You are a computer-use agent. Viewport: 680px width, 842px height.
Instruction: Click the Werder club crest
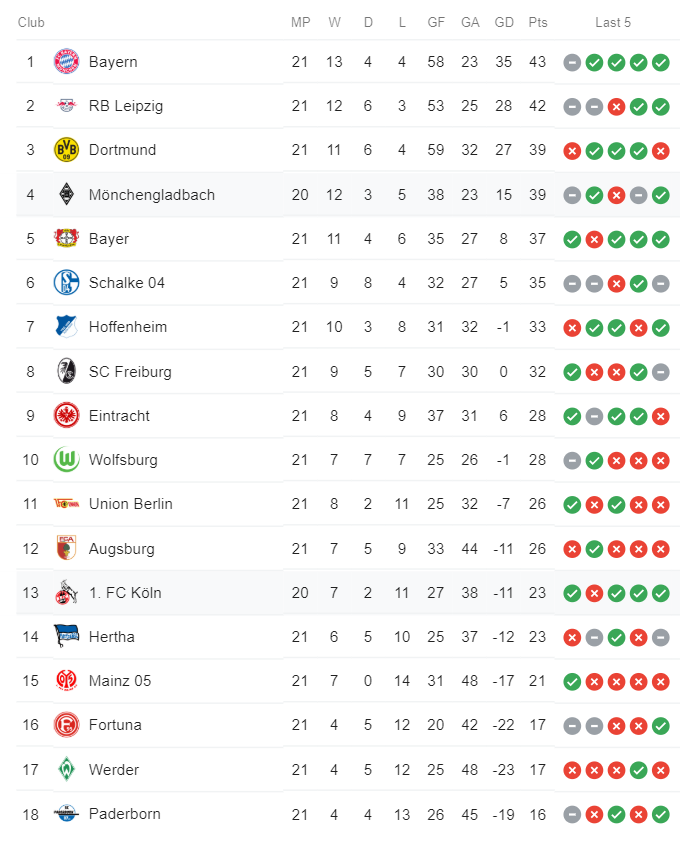click(x=67, y=769)
